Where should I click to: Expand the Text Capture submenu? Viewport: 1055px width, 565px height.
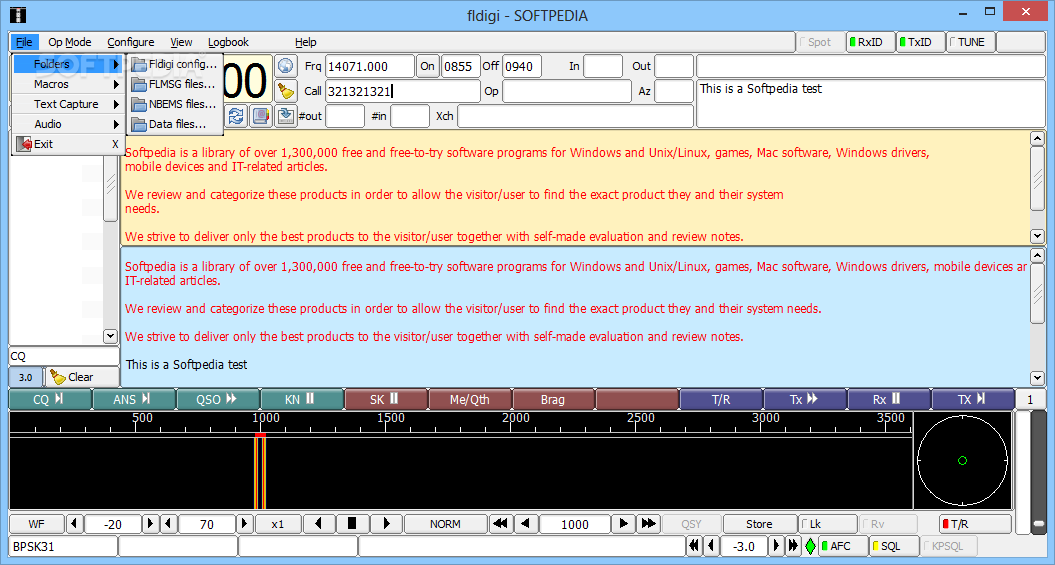pos(68,104)
